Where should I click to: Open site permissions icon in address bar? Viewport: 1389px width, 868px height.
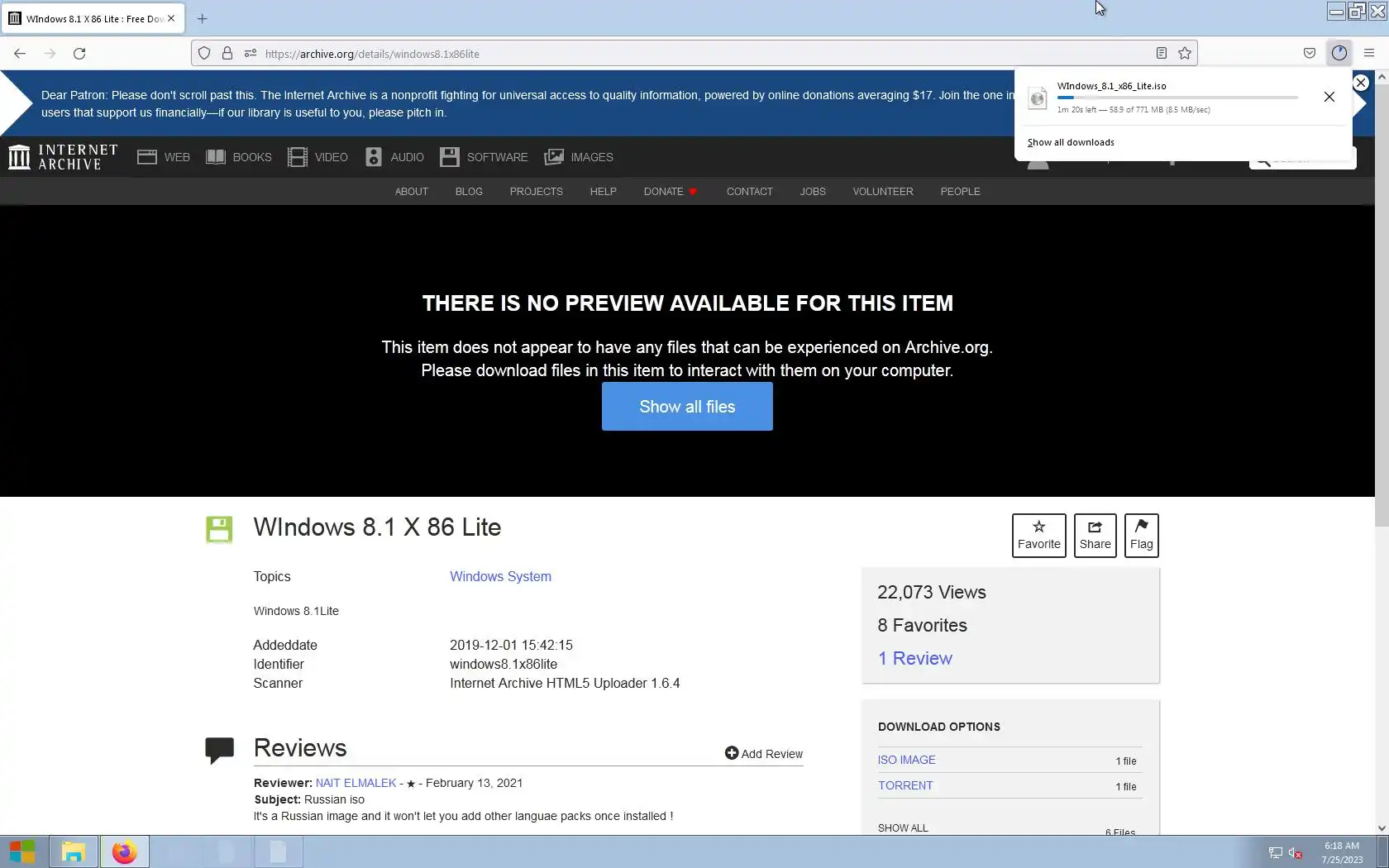pyautogui.click(x=251, y=54)
